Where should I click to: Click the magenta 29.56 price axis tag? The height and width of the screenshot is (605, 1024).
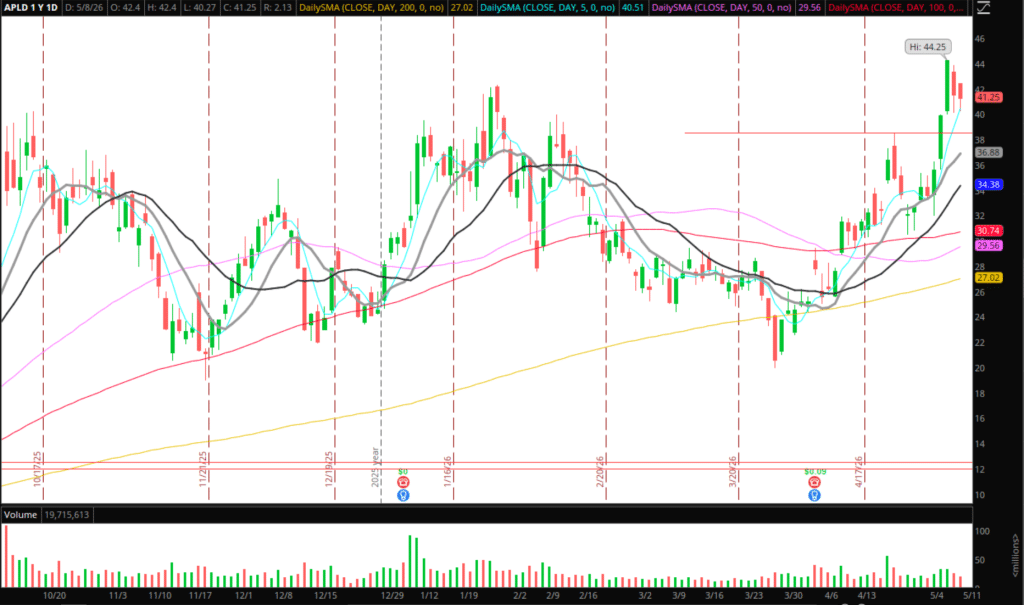tap(988, 246)
